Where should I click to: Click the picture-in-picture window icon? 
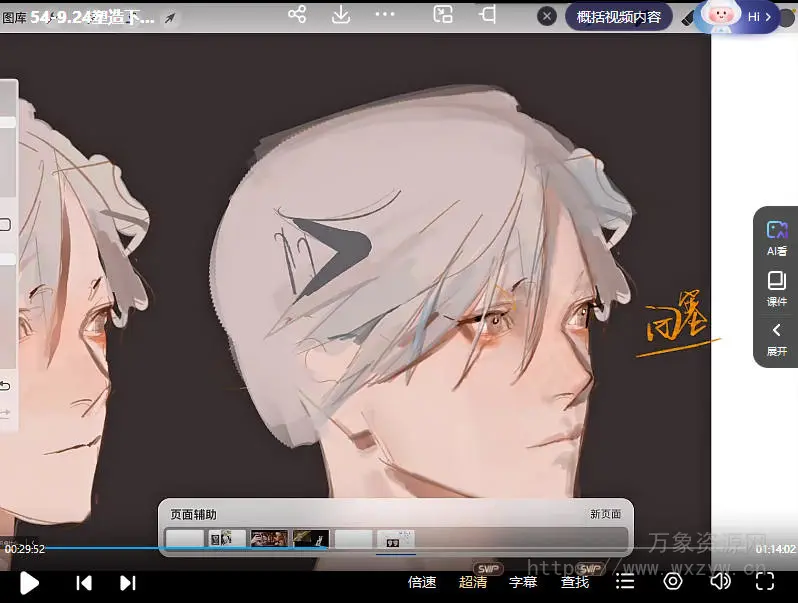(x=443, y=15)
